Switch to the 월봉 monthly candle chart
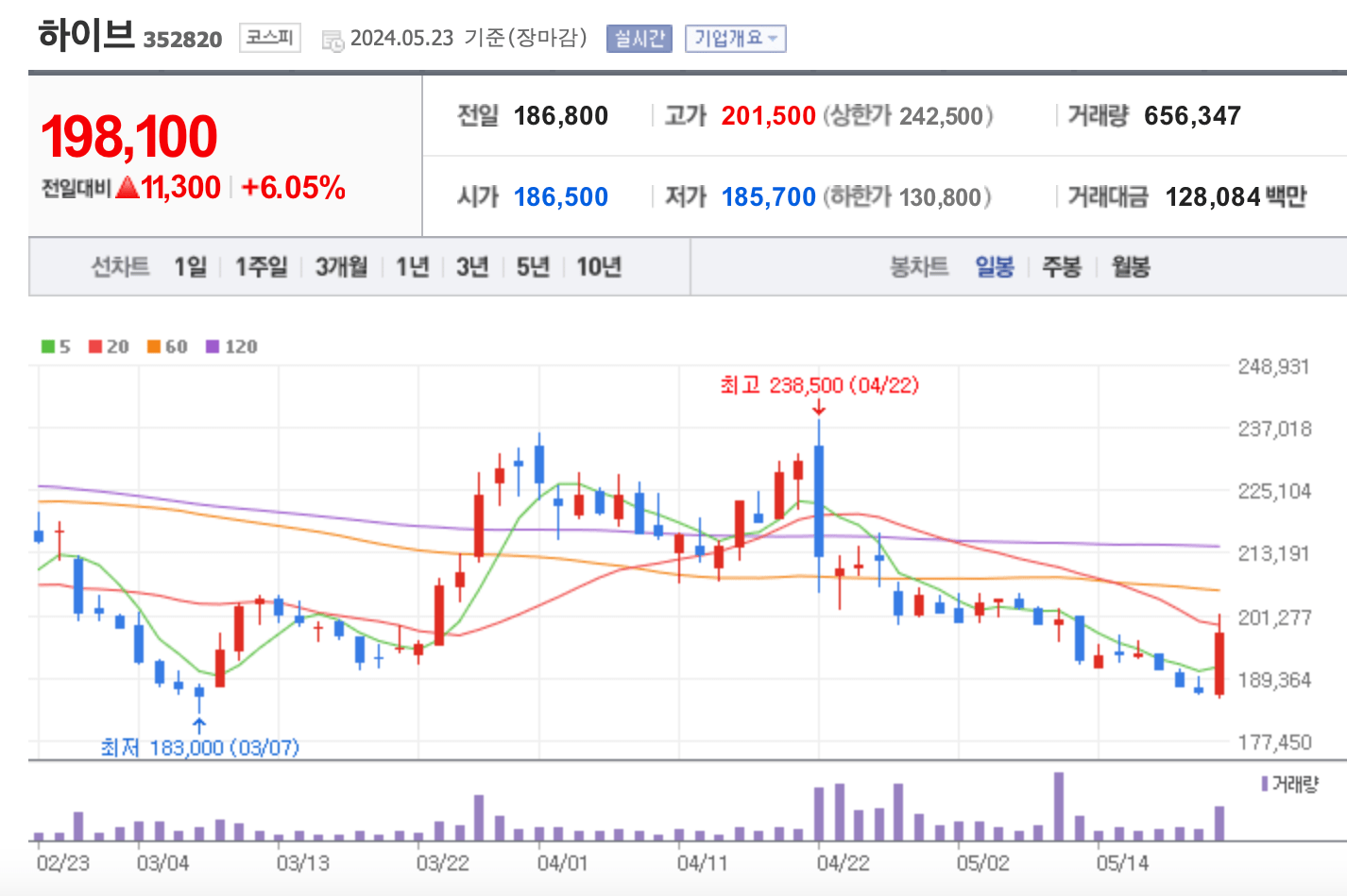1347x896 pixels. 1131,267
